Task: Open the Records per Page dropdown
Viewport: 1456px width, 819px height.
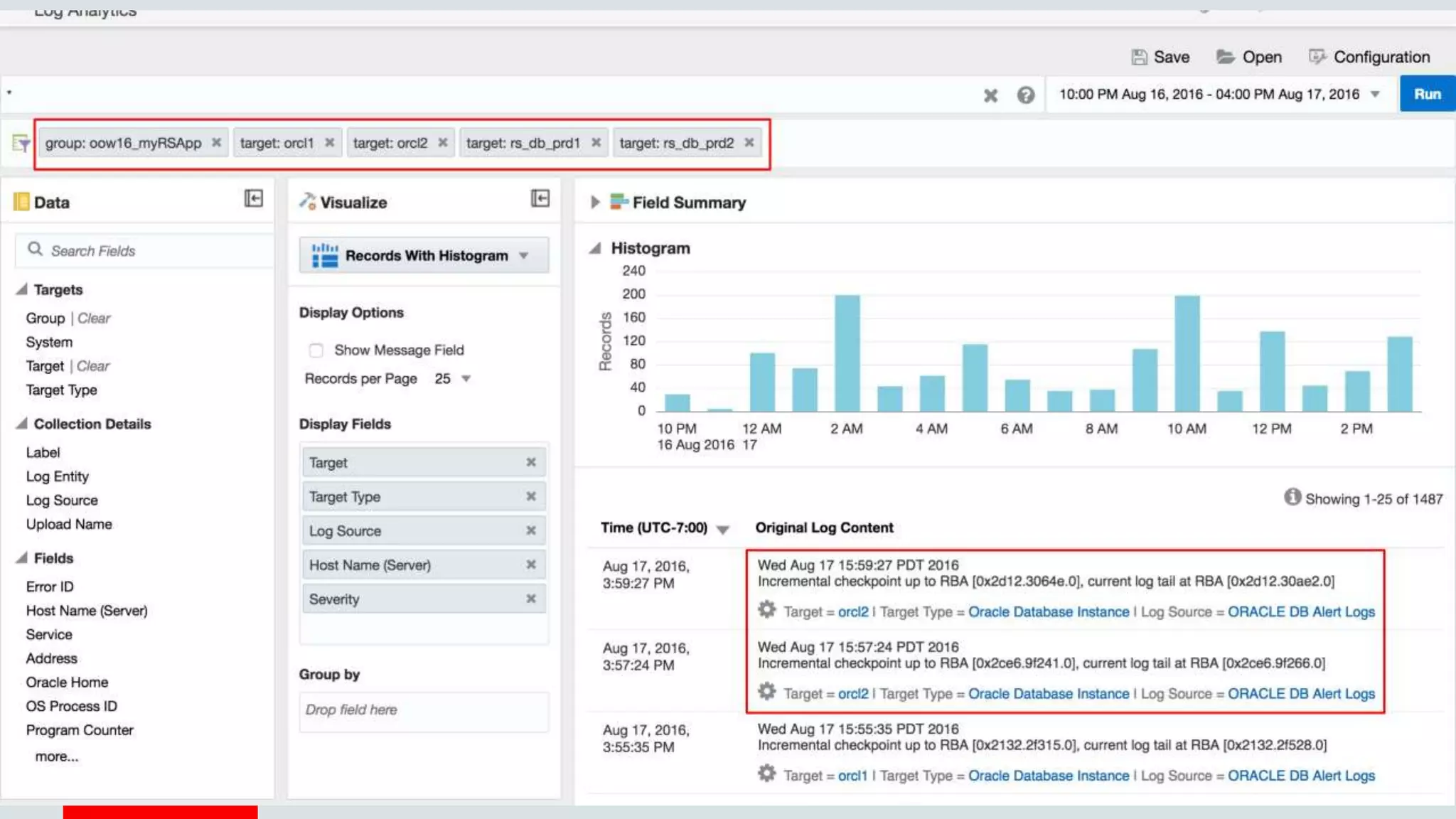Action: [466, 379]
